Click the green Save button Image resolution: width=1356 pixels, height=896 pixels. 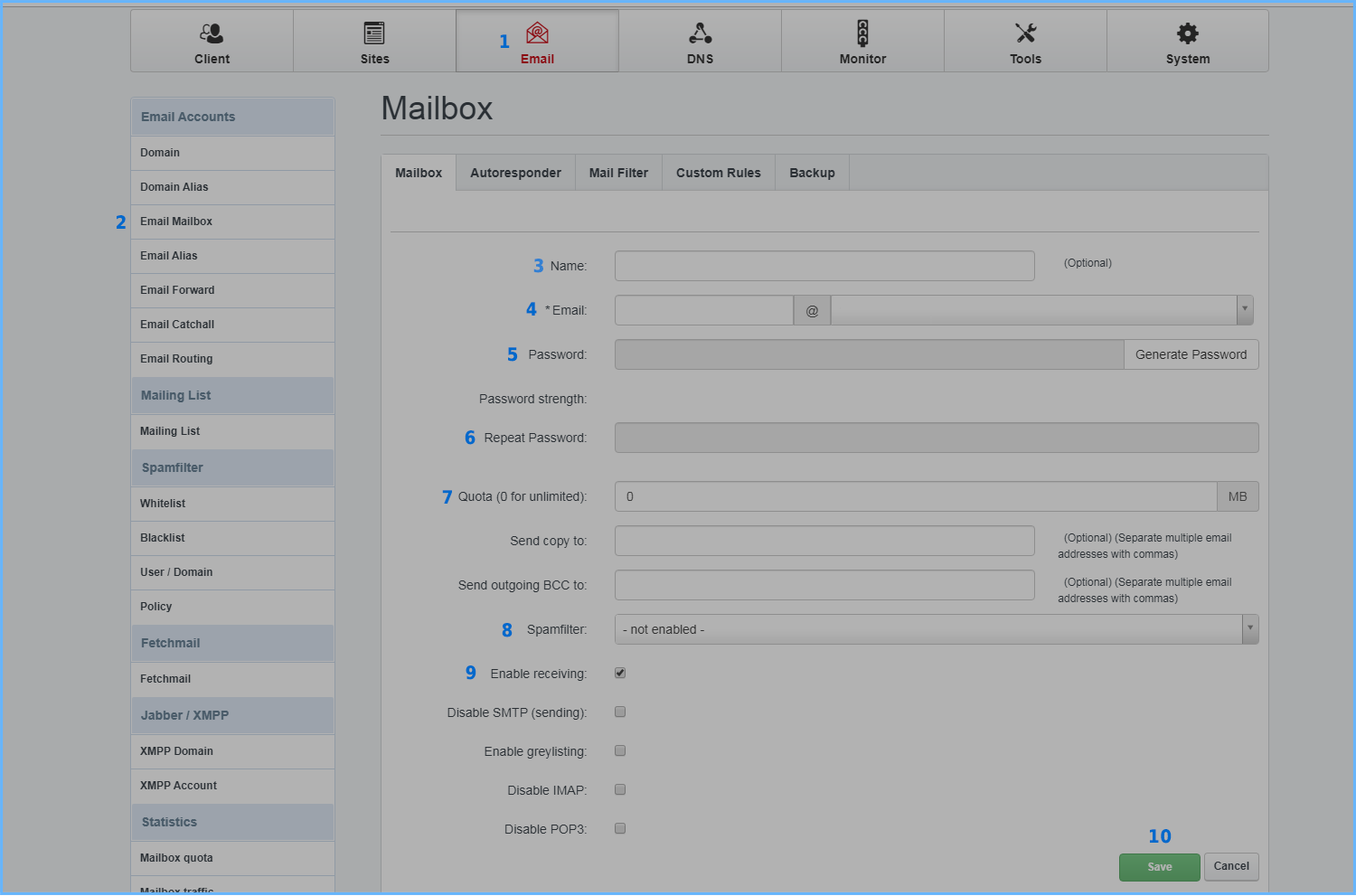[x=1160, y=867]
